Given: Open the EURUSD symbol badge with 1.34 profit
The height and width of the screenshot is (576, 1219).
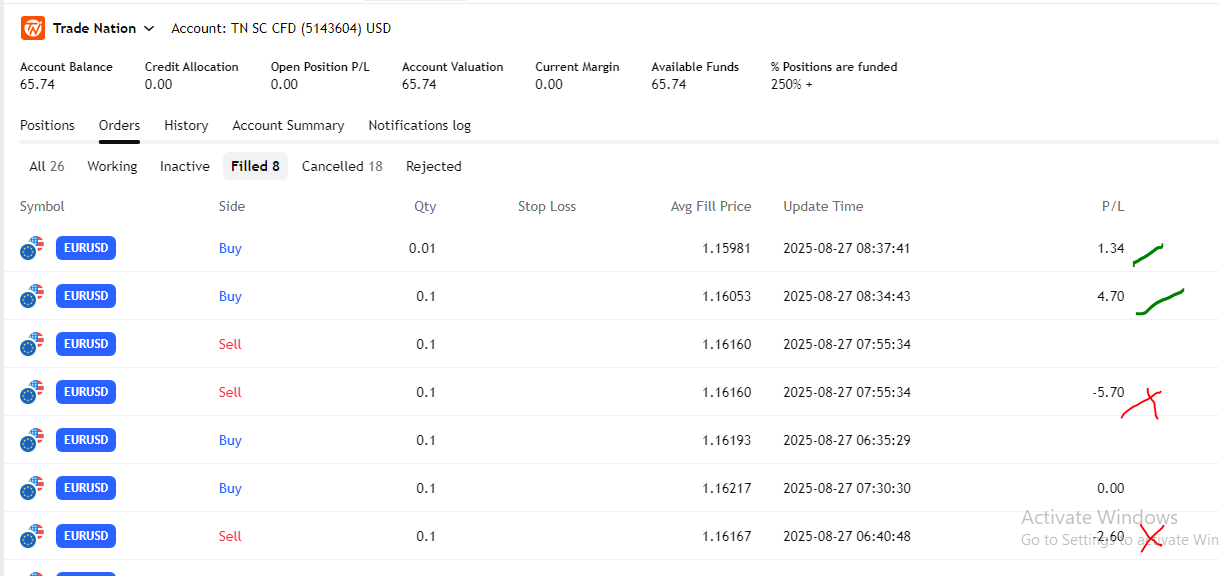Looking at the screenshot, I should pyautogui.click(x=86, y=248).
